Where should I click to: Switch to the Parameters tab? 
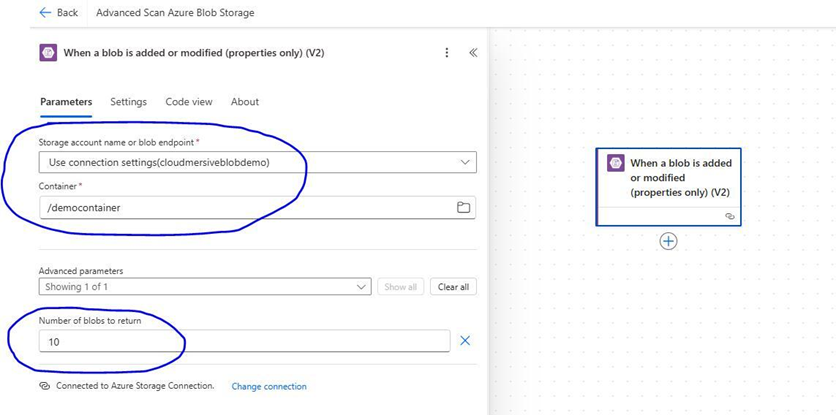pos(66,102)
